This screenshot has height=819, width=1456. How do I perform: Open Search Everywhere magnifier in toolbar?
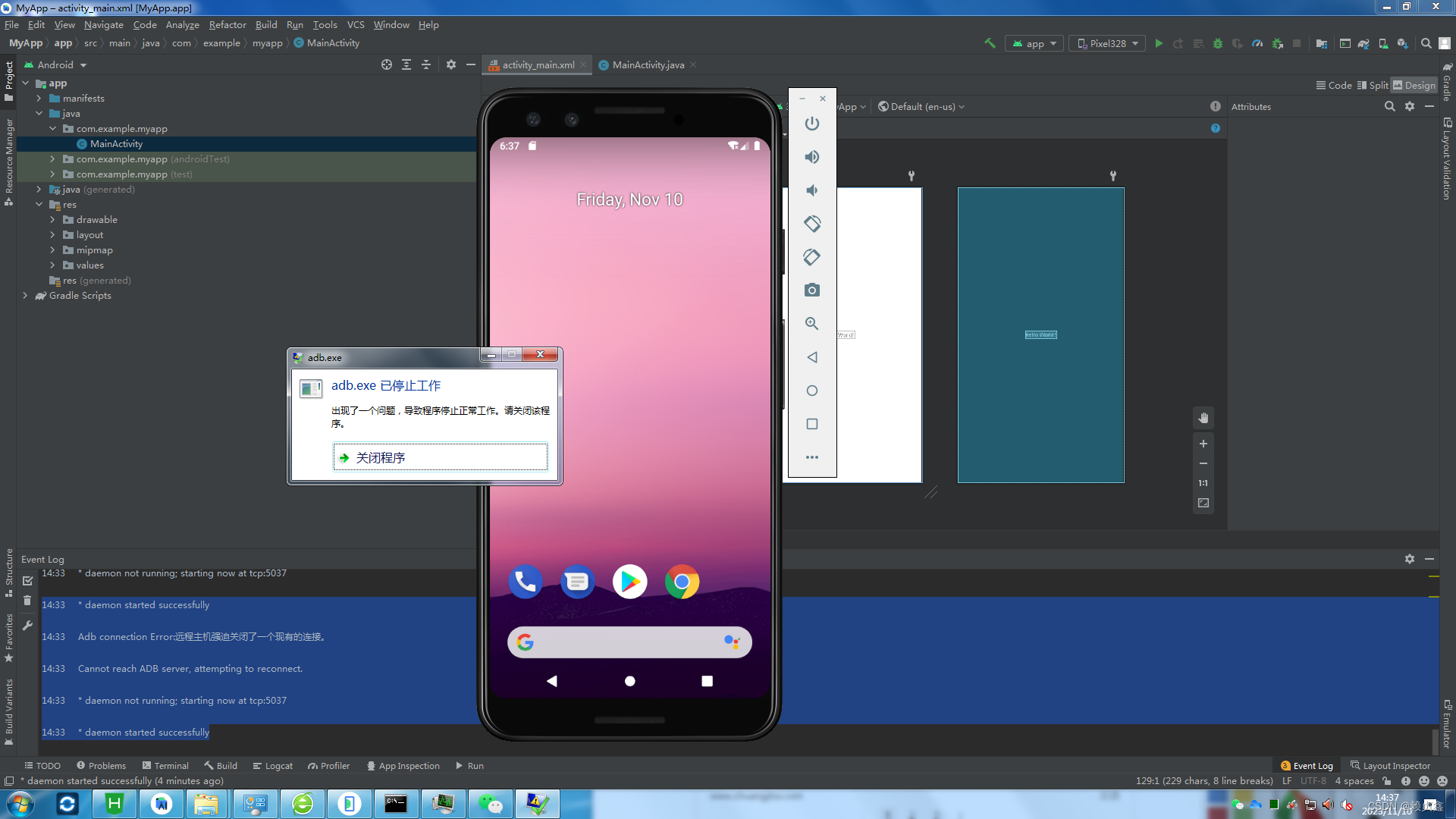1426,43
